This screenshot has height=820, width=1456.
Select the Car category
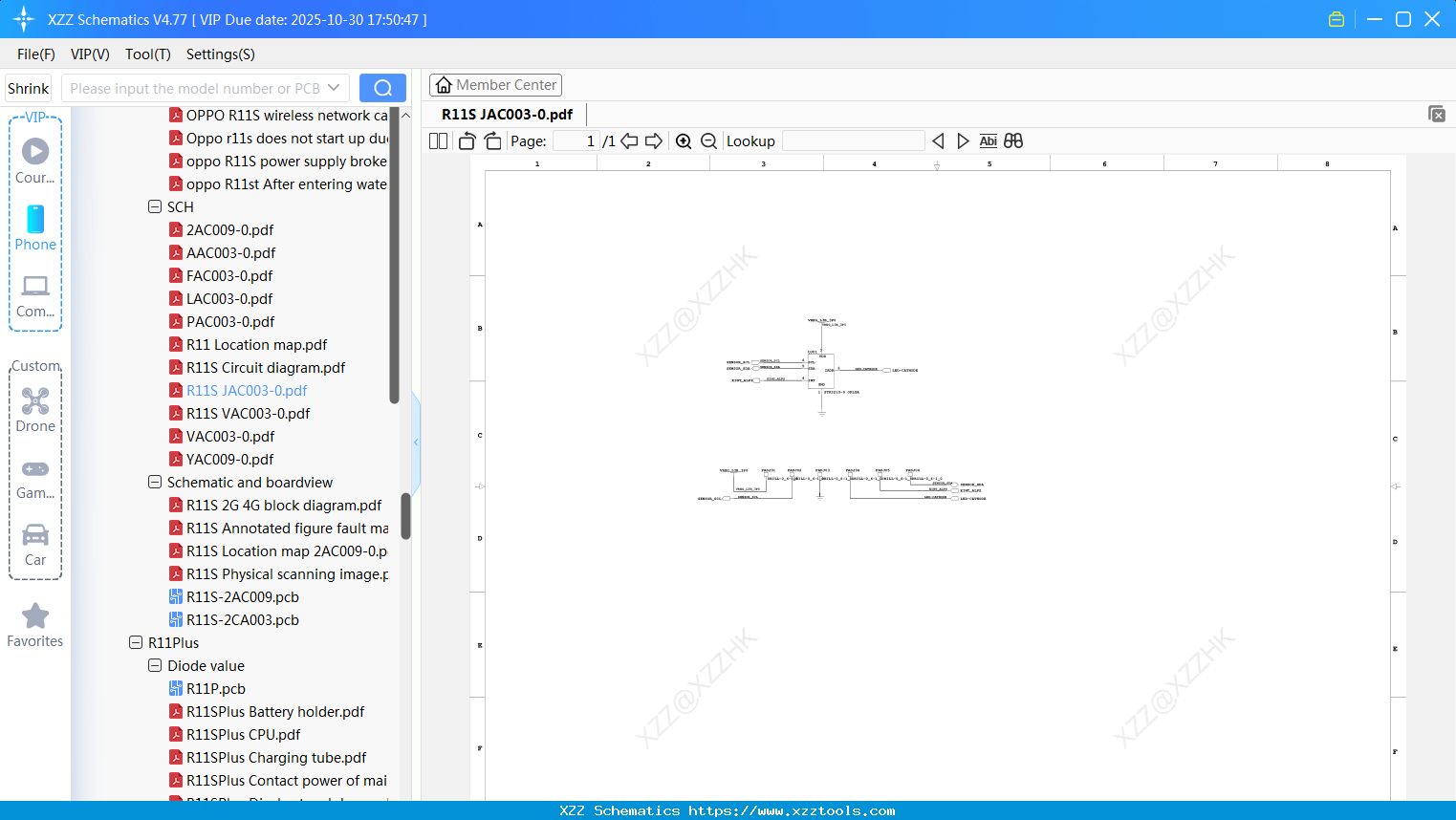coord(35,545)
